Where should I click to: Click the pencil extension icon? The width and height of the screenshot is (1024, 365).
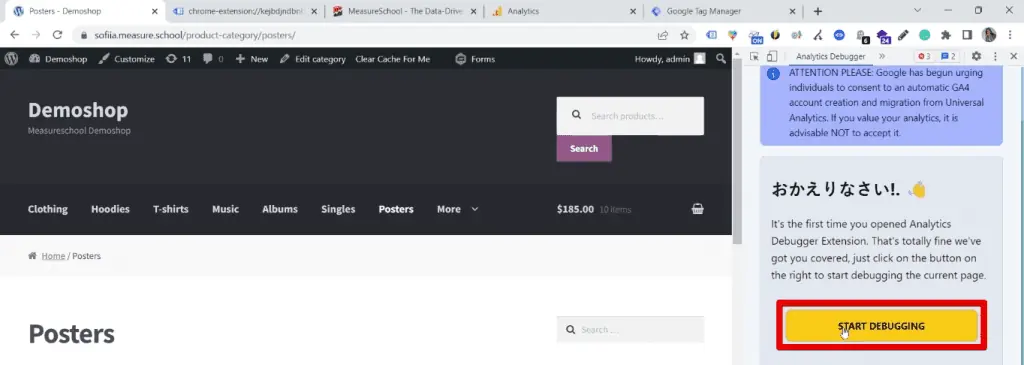904,35
